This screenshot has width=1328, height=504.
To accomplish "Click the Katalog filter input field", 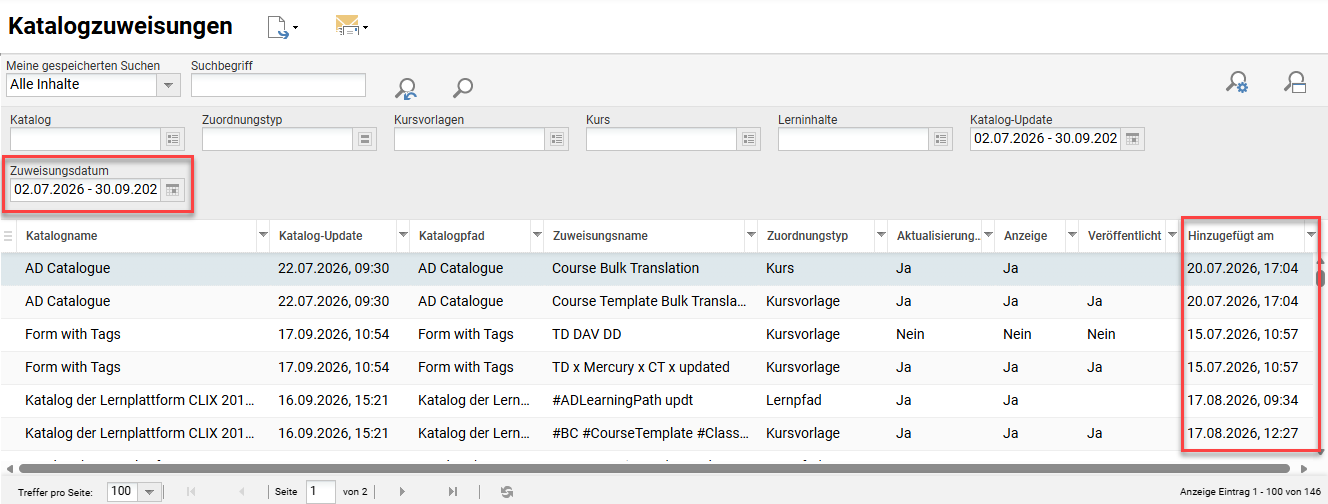I will coord(86,139).
